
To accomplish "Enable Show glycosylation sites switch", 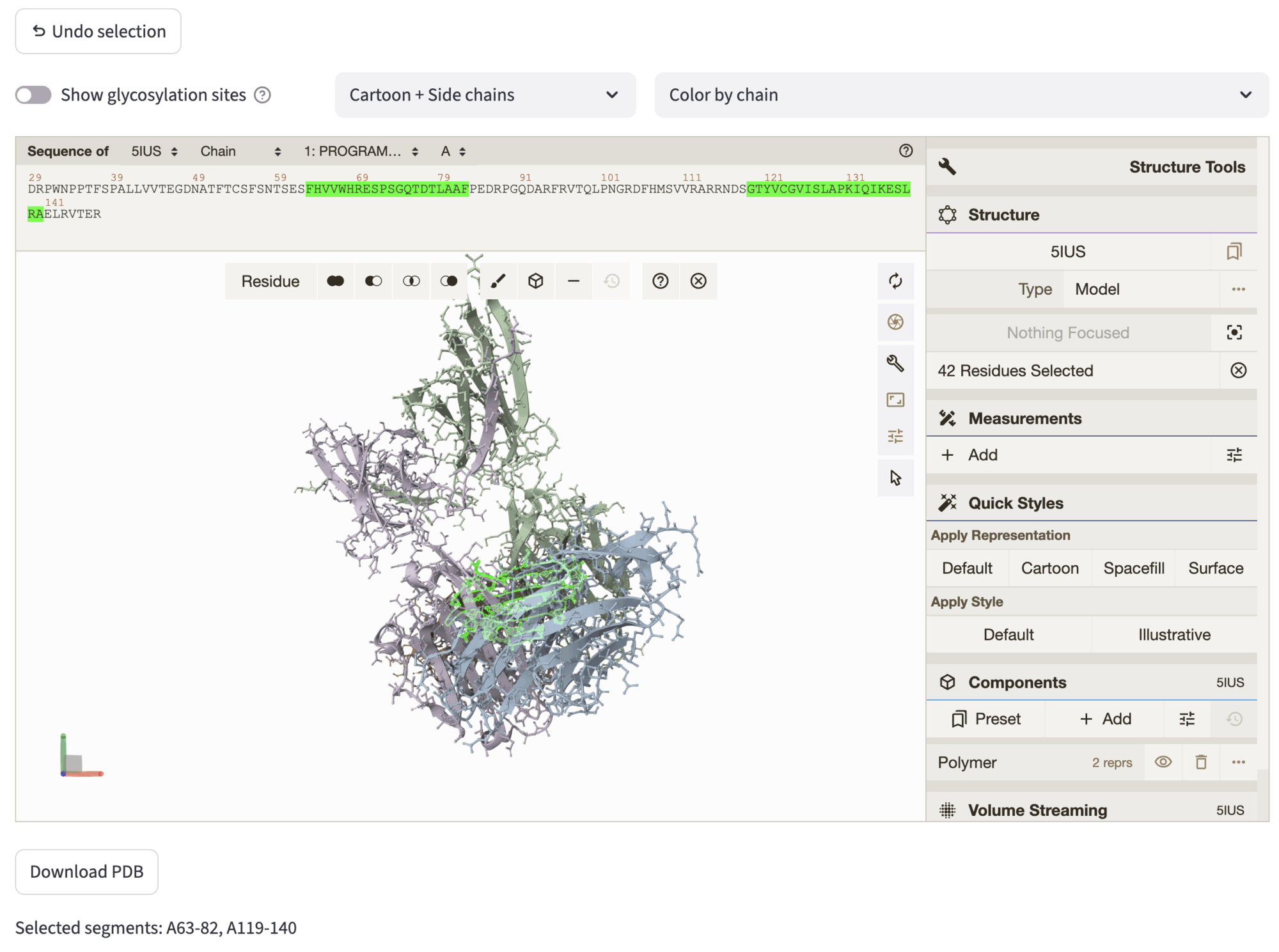I will [33, 95].
